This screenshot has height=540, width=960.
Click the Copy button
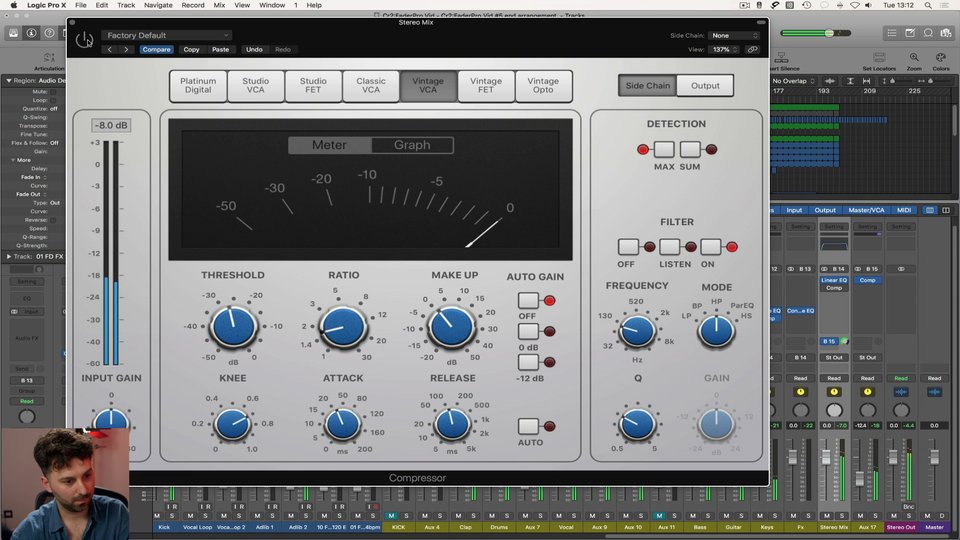(x=192, y=50)
